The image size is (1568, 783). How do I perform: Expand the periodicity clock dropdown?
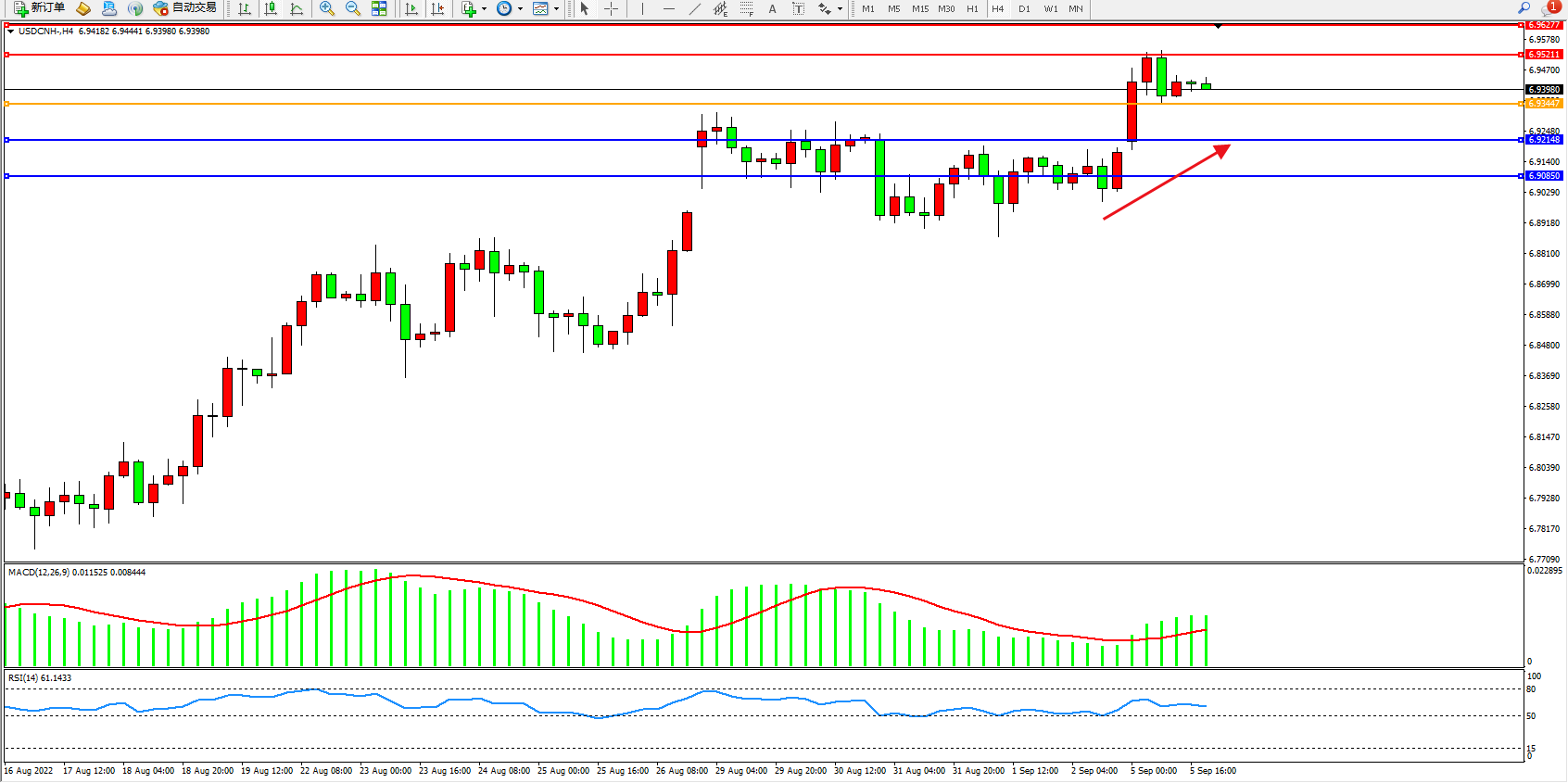click(520, 9)
